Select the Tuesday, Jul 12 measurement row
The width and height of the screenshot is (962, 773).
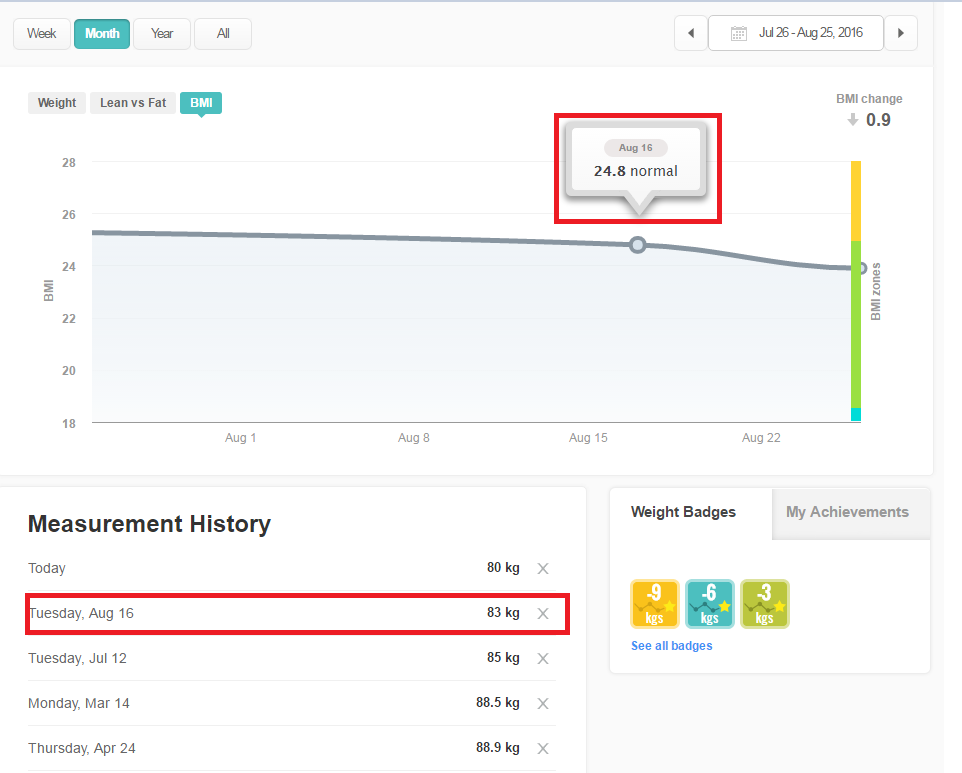tap(291, 659)
